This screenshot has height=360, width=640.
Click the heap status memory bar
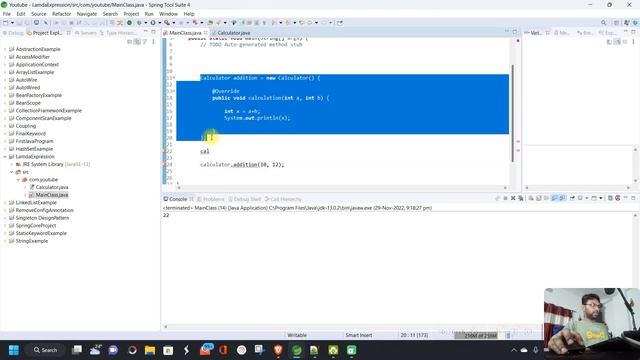point(476,336)
